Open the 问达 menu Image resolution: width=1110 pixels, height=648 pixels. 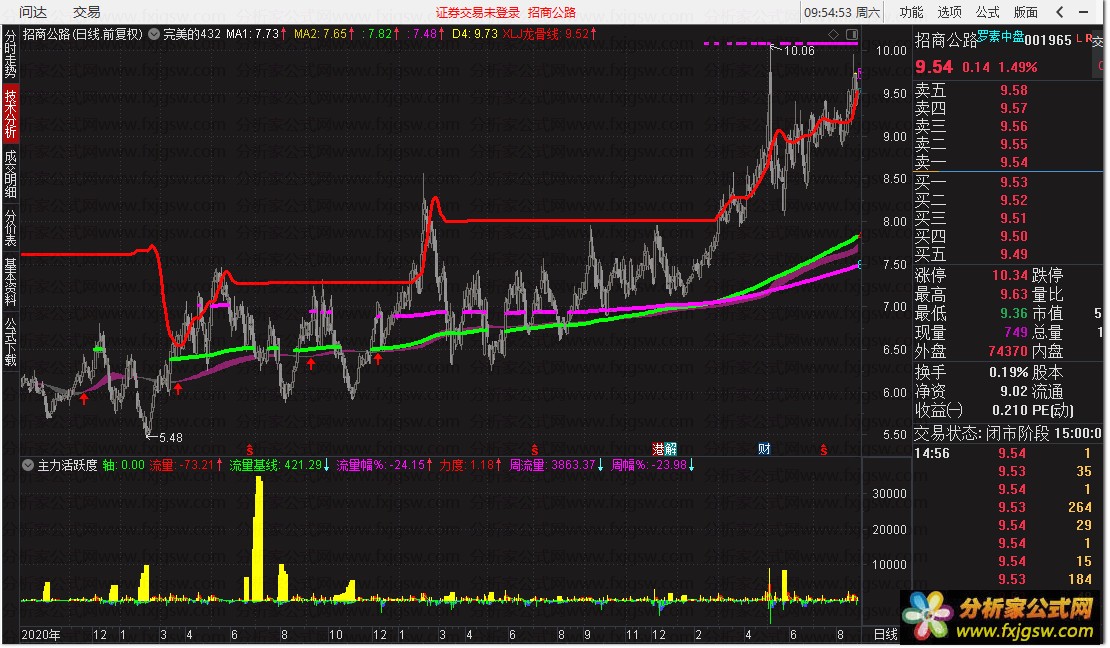tap(33, 12)
